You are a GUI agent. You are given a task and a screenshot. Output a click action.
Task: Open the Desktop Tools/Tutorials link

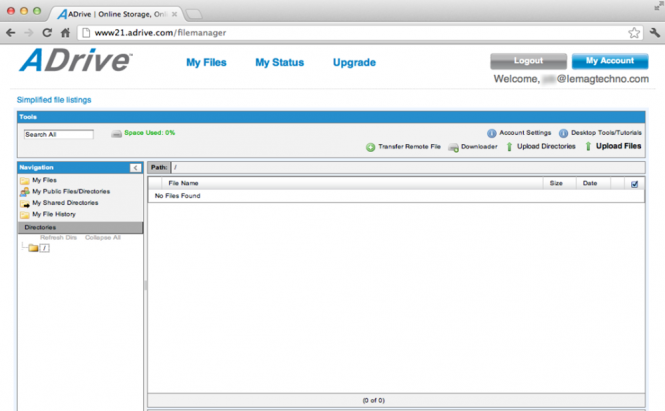(x=606, y=133)
